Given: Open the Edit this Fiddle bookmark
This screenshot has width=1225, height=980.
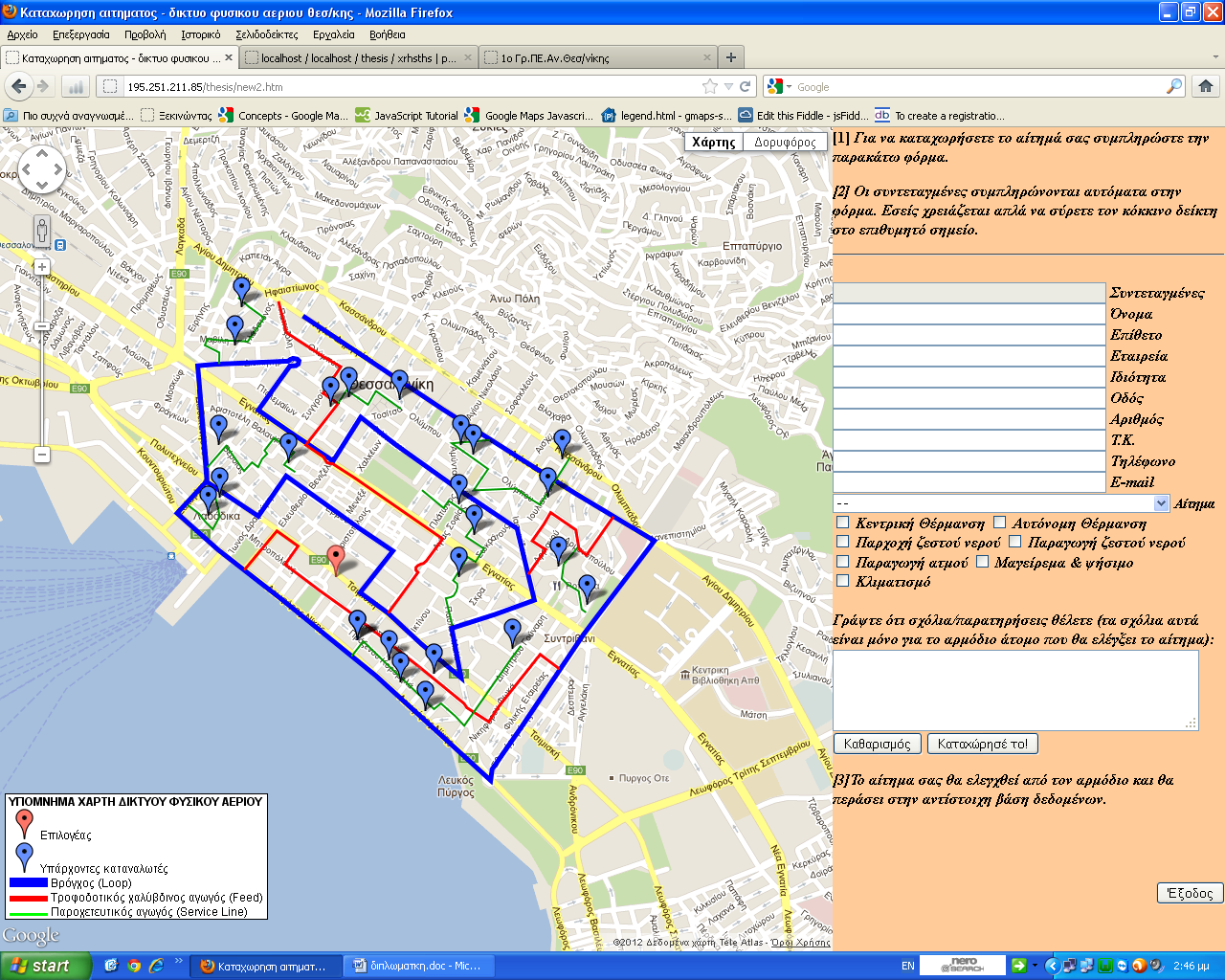Looking at the screenshot, I should (x=802, y=115).
